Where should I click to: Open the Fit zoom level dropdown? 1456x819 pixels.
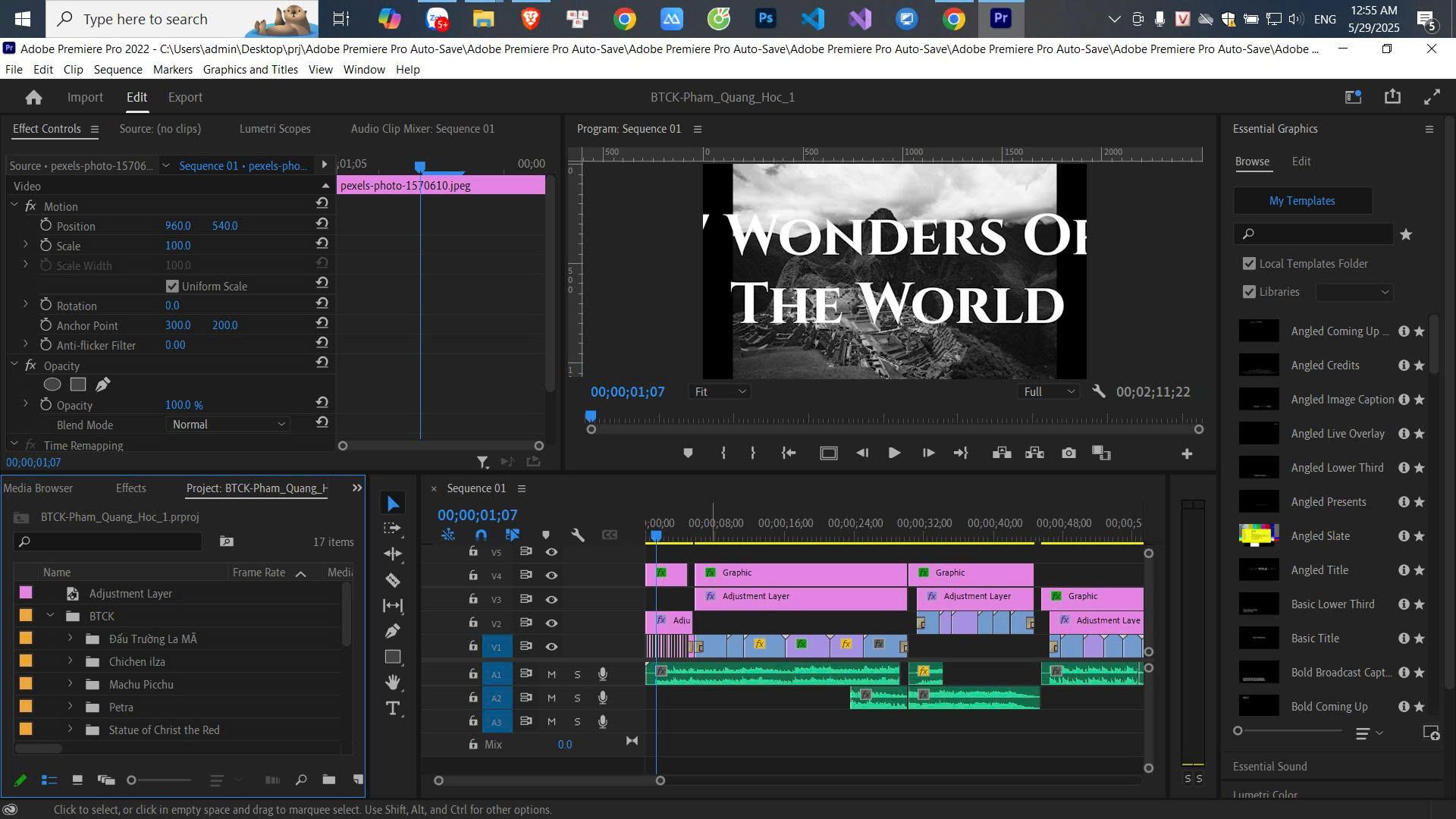(720, 392)
